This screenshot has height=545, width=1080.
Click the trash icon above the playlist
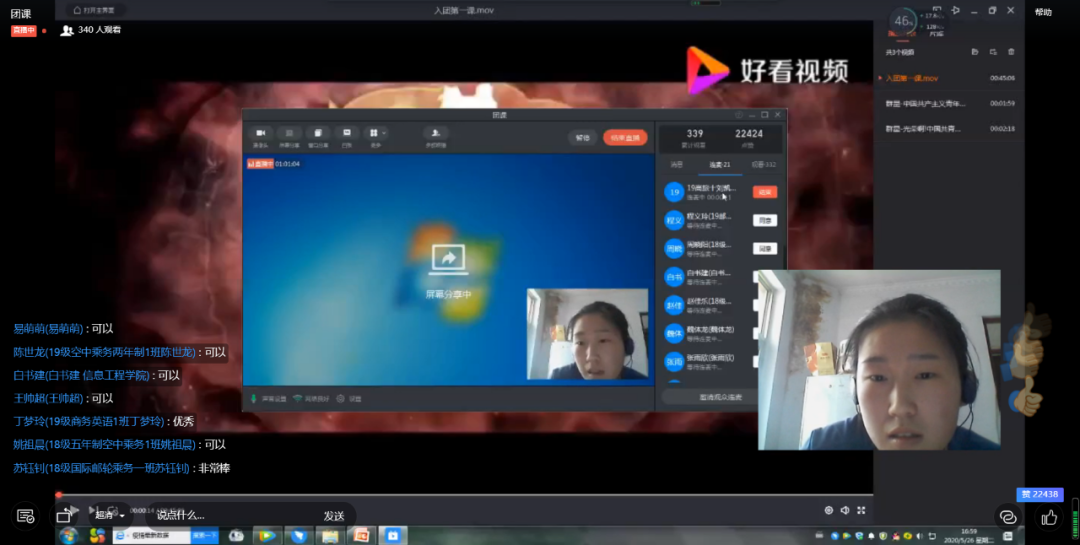[x=1011, y=52]
